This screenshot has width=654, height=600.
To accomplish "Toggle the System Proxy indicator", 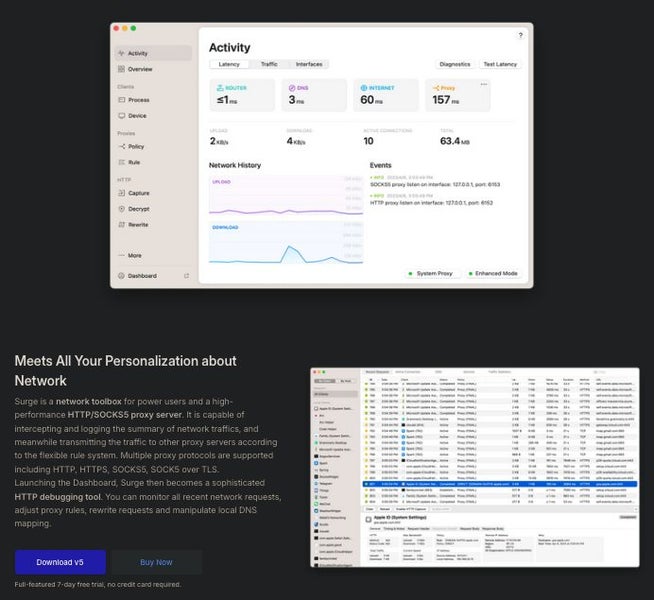I will coord(432,274).
